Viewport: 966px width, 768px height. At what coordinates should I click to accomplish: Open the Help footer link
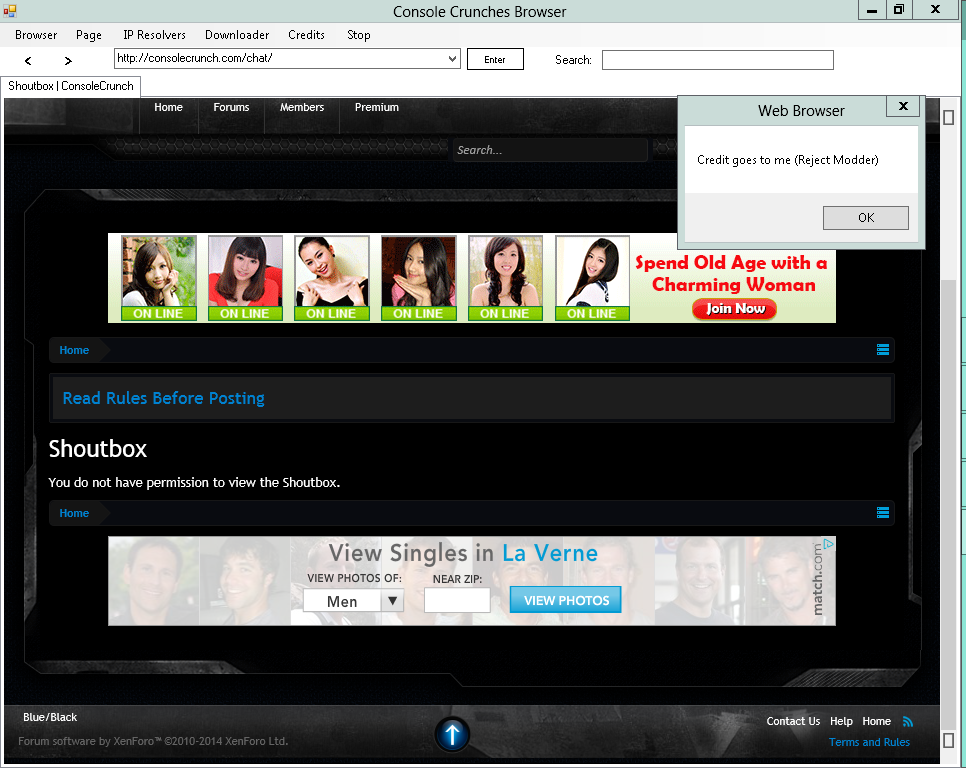[841, 721]
